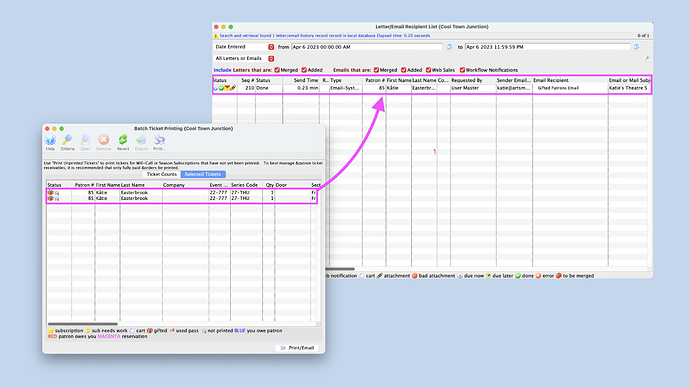
Task: Click horizontal scrollbar in Letter/Email Recipient List
Action: pos(340,269)
